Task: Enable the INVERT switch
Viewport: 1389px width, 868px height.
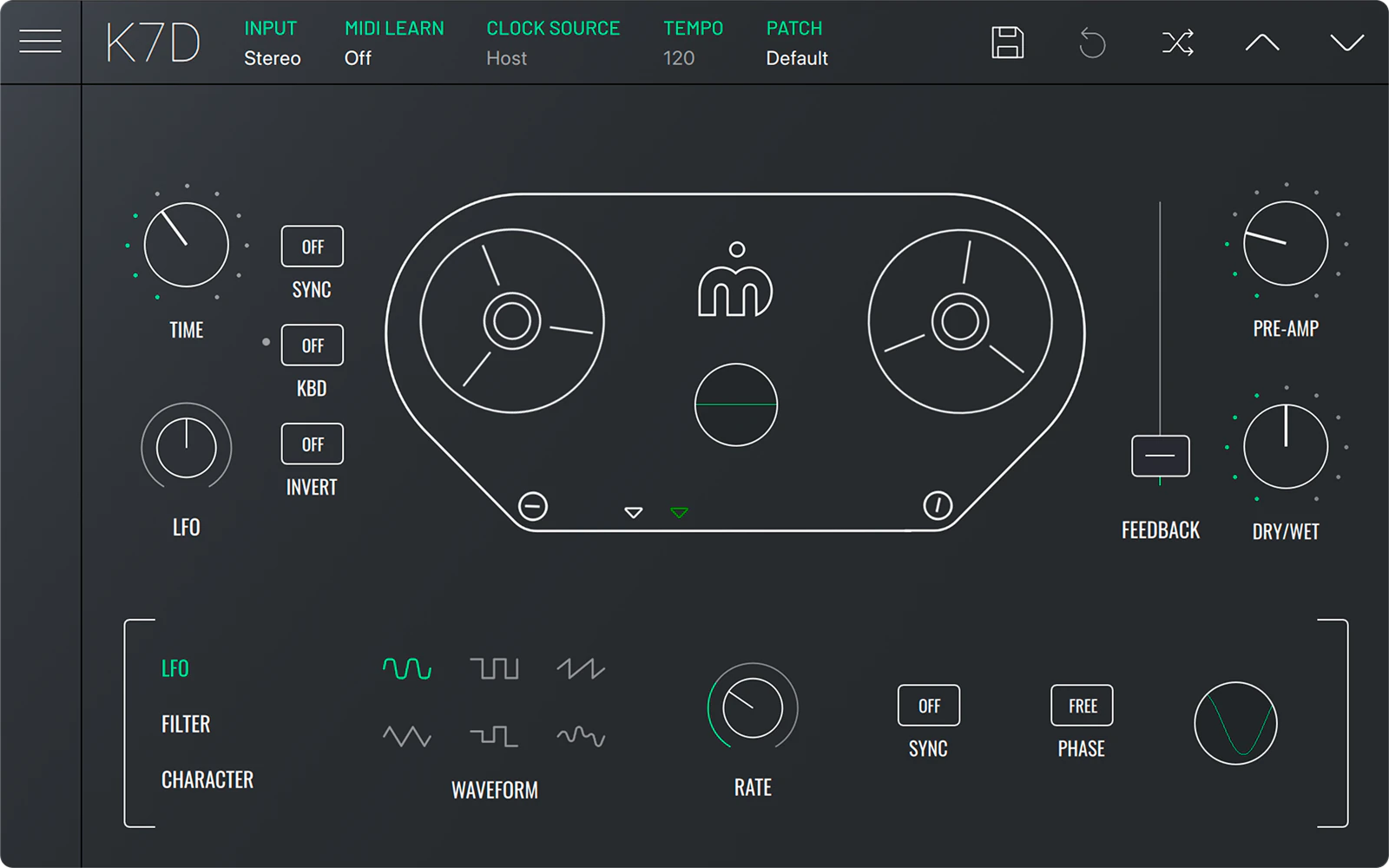Action: [313, 444]
